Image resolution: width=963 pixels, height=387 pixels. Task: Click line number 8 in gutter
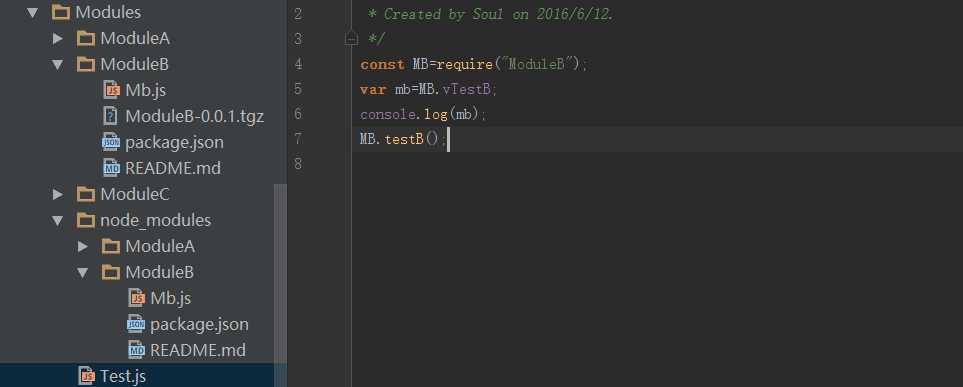click(298, 164)
